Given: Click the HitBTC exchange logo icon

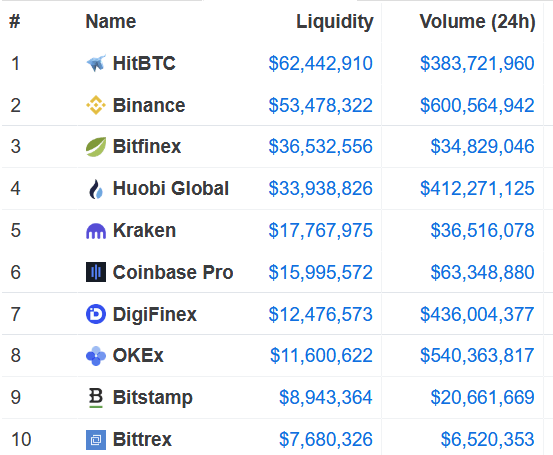Looking at the screenshot, I should coord(96,63).
